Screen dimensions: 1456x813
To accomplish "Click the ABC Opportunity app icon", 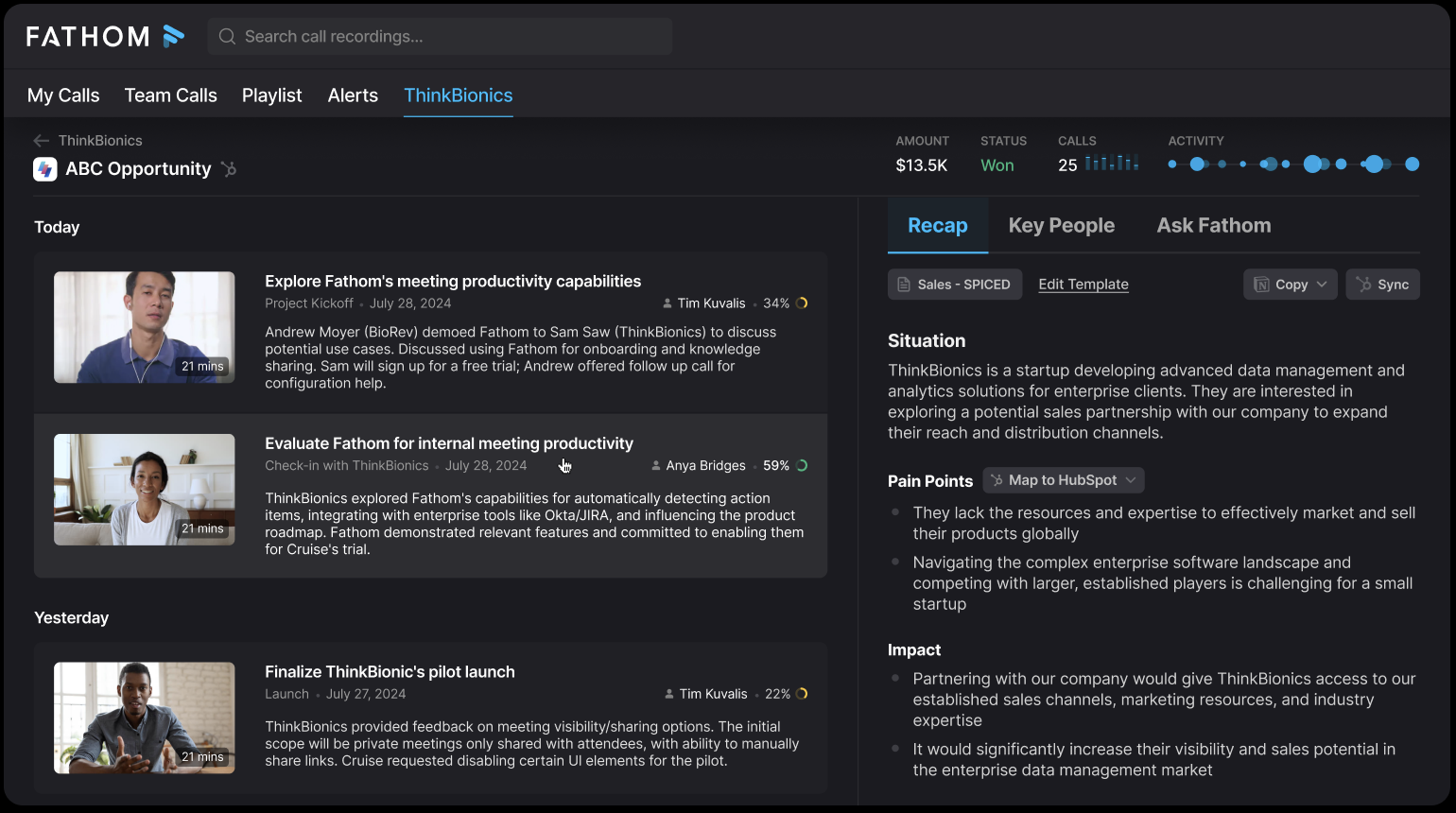I will click(44, 169).
